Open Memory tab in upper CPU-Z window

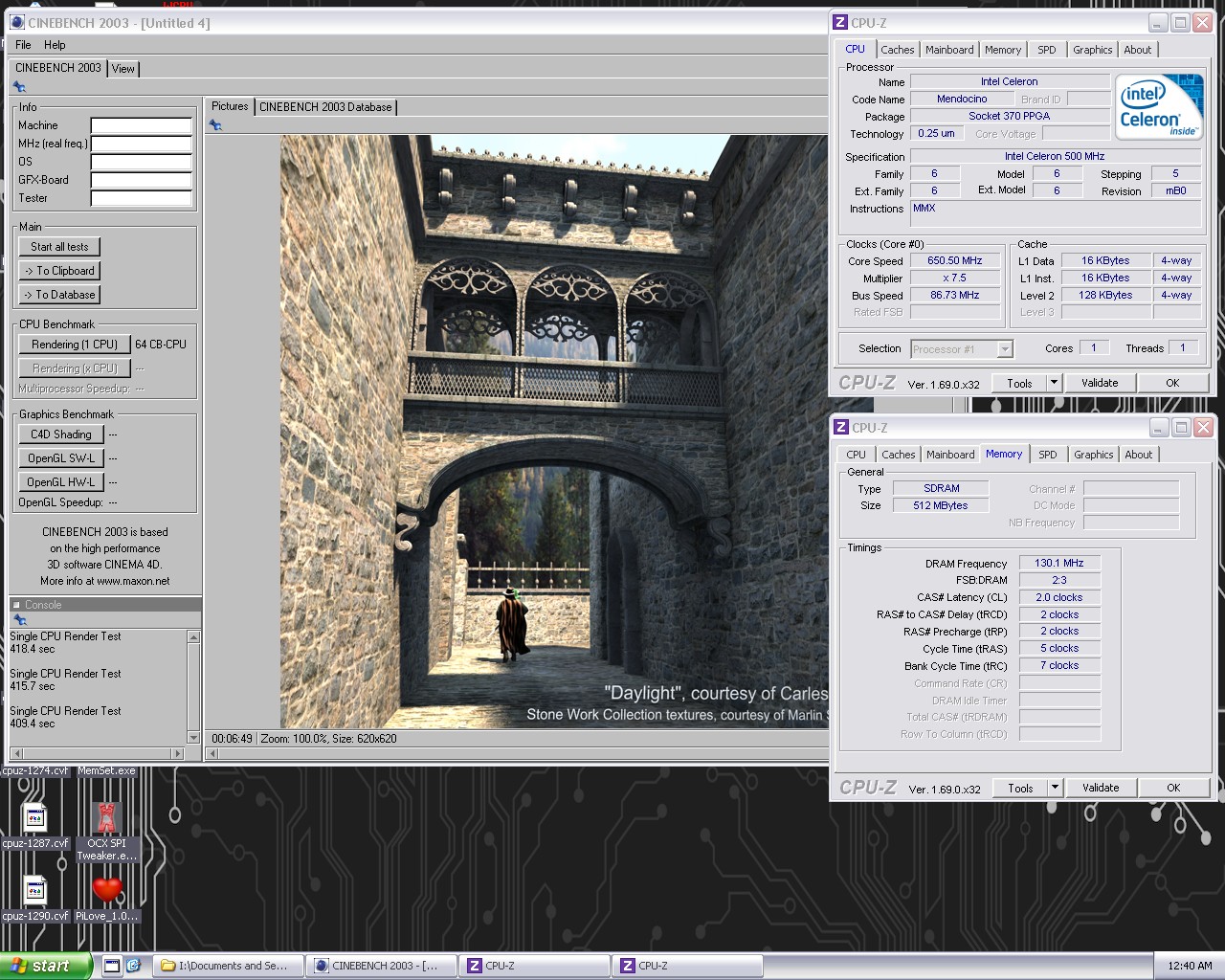coord(1003,50)
